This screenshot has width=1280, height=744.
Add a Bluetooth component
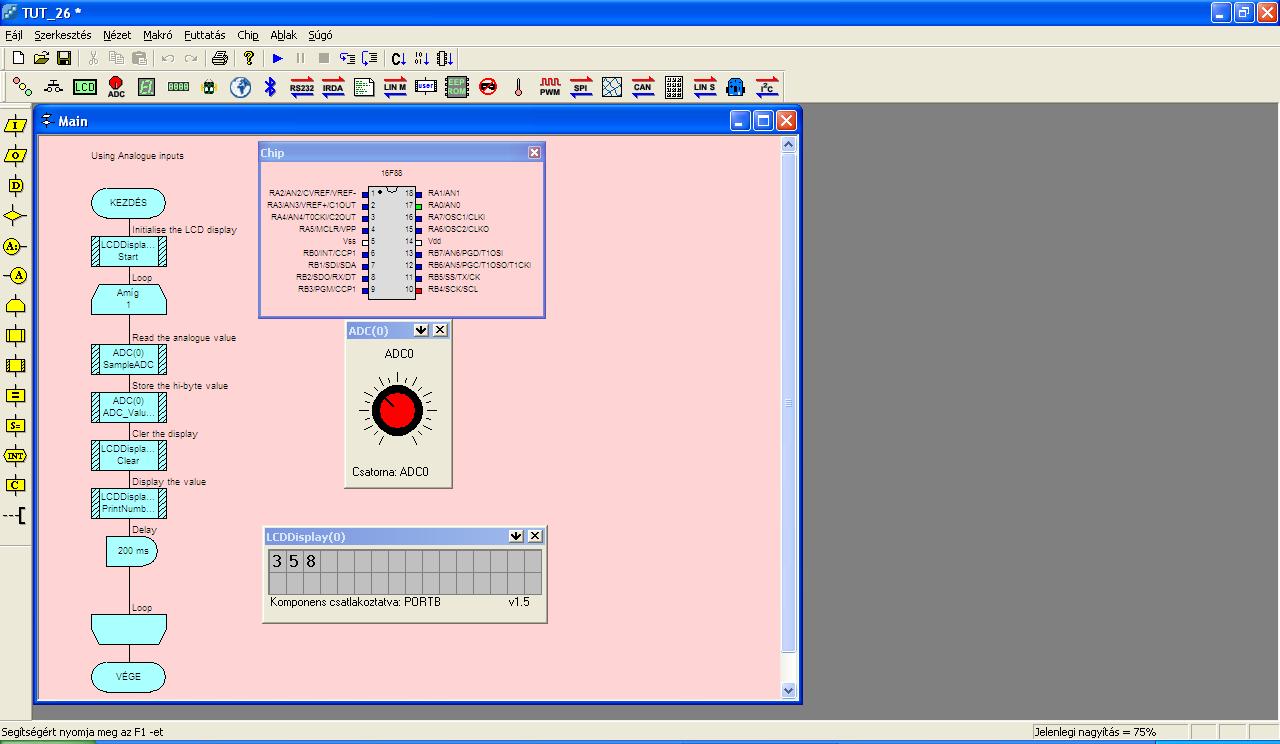270,87
